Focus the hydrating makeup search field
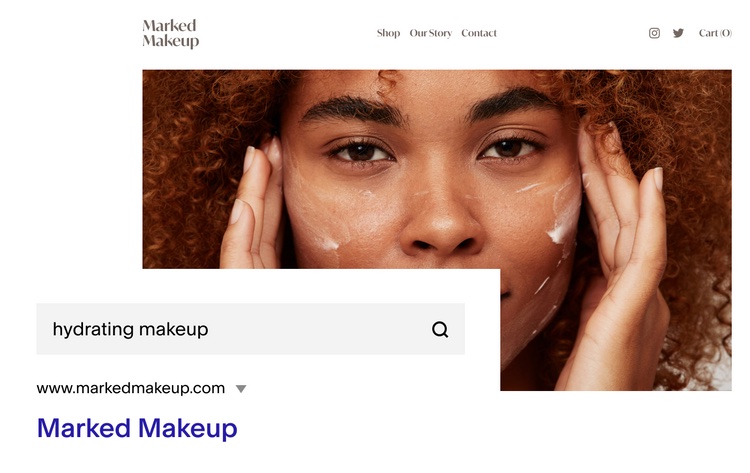This screenshot has width=750, height=473. tap(251, 329)
